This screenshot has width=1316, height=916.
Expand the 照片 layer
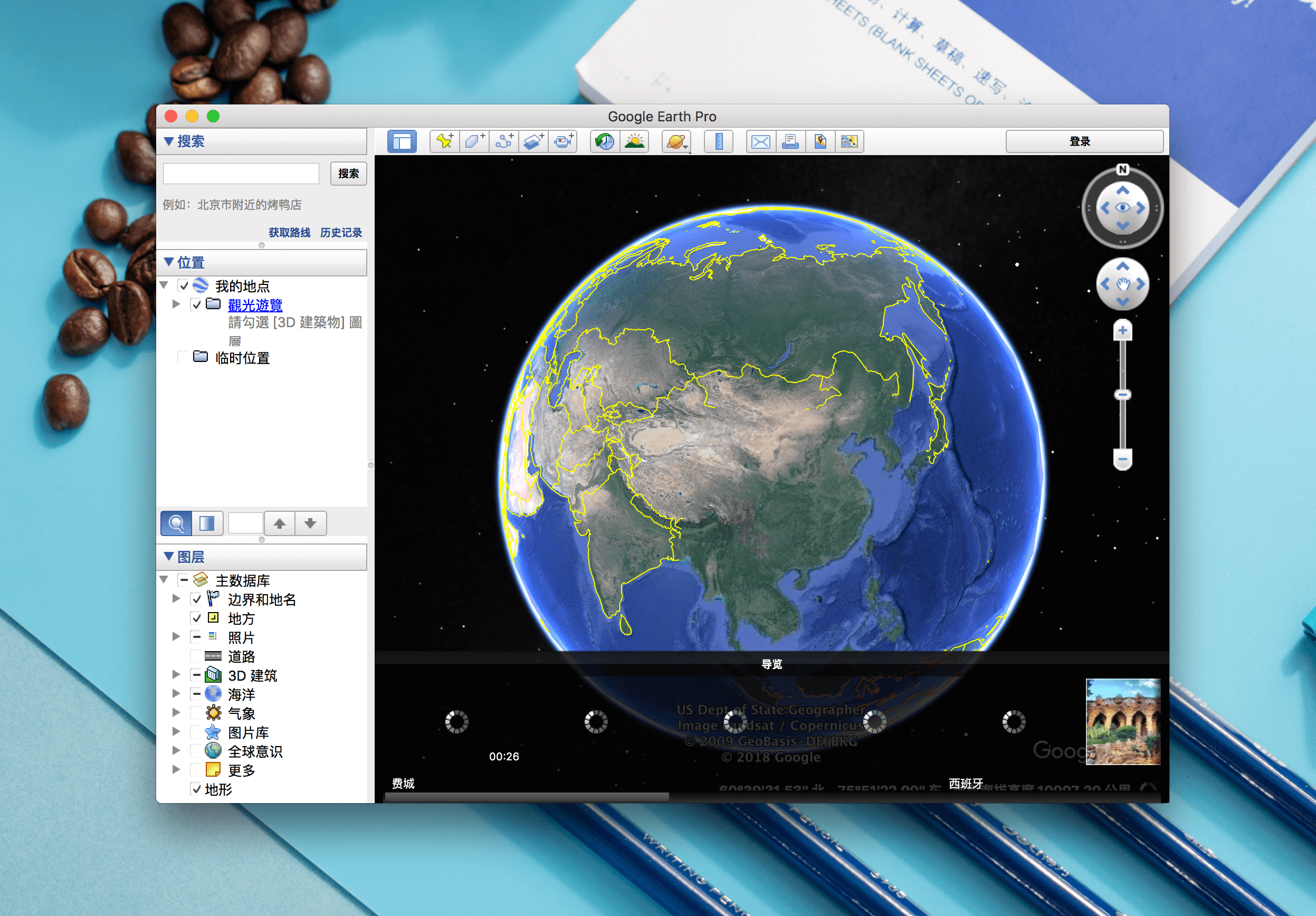click(177, 636)
